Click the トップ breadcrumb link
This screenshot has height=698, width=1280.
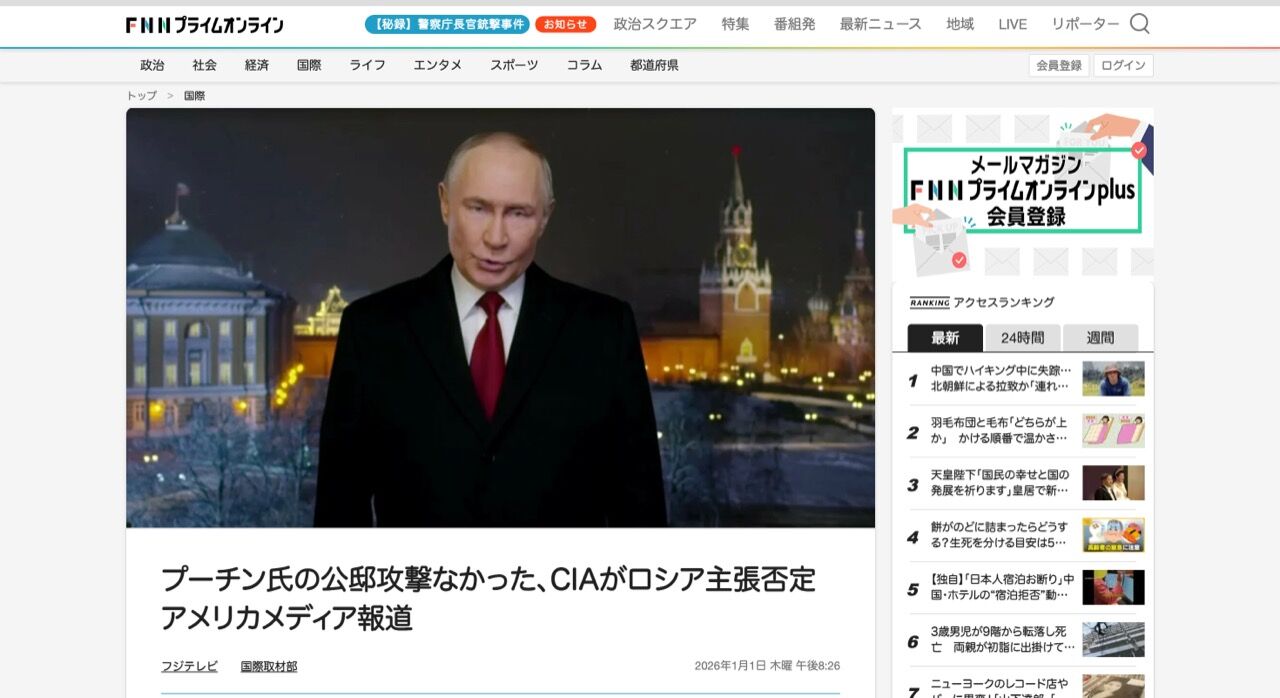tap(141, 96)
